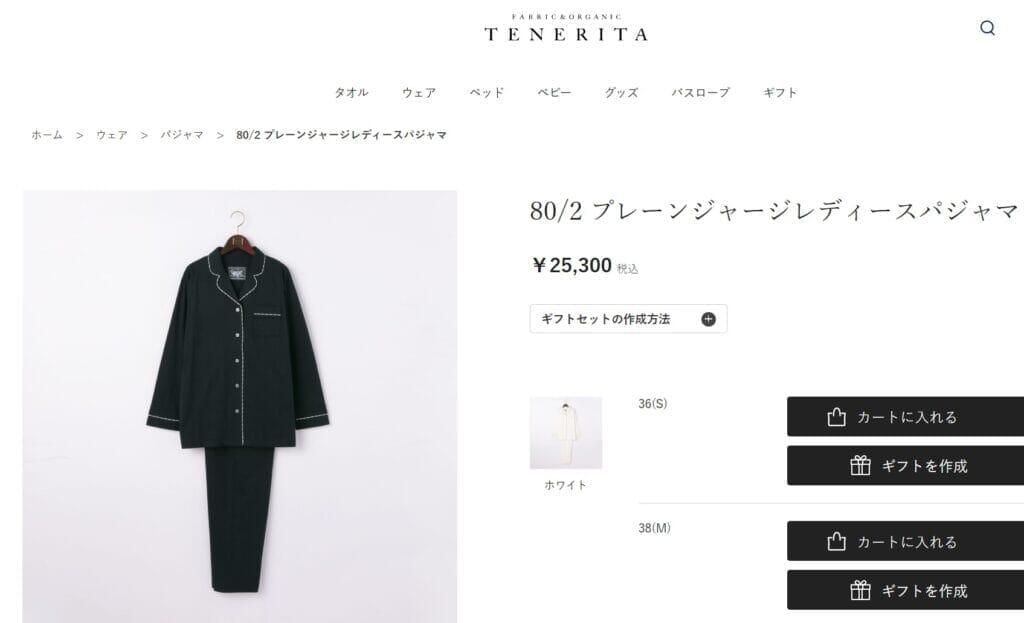Go to ホーム breadcrumb link

[47, 135]
